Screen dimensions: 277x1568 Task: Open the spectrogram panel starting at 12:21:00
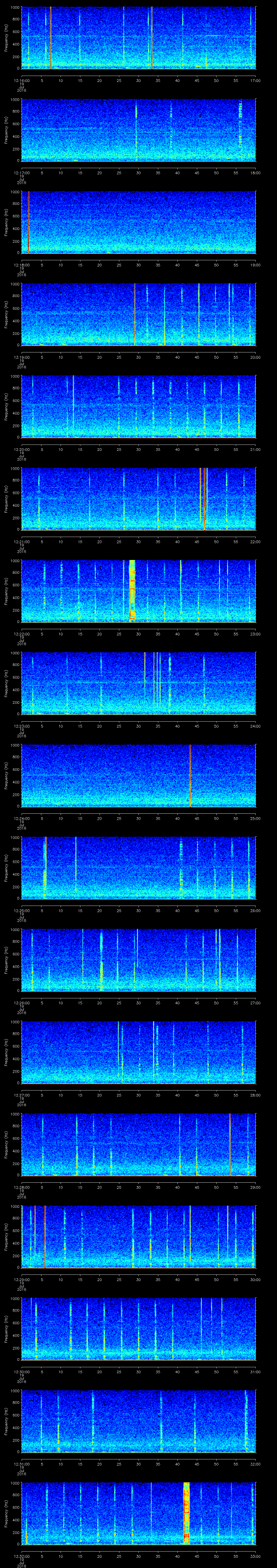click(138, 499)
